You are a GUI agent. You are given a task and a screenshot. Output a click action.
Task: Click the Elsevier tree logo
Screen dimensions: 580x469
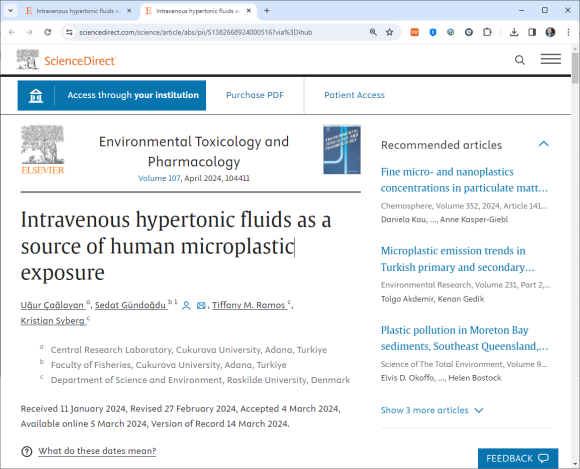tap(43, 150)
